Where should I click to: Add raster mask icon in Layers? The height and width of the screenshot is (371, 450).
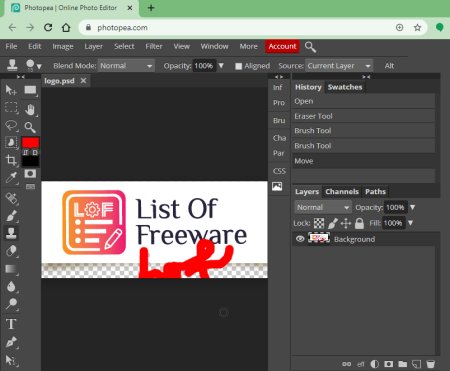(x=388, y=364)
